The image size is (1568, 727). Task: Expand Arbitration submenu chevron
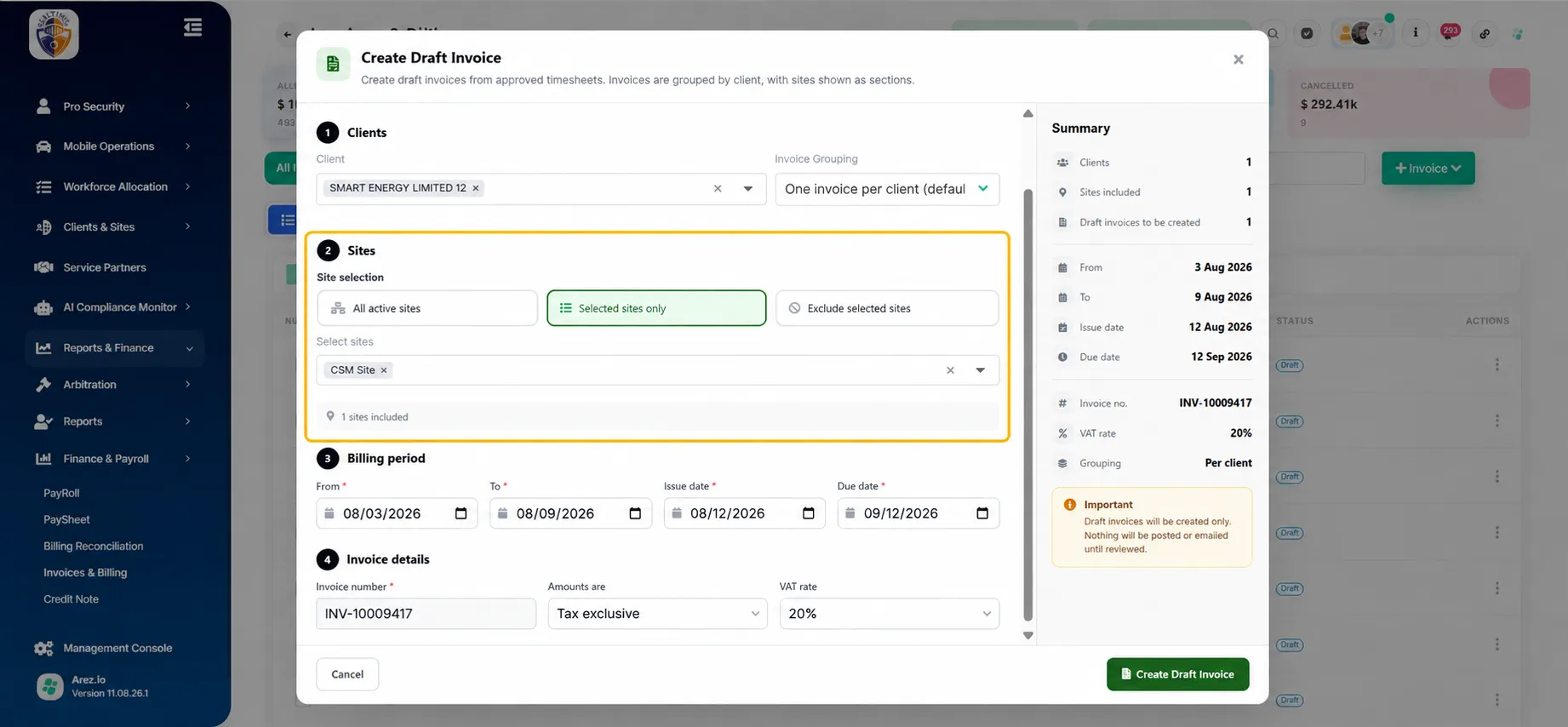click(x=187, y=385)
